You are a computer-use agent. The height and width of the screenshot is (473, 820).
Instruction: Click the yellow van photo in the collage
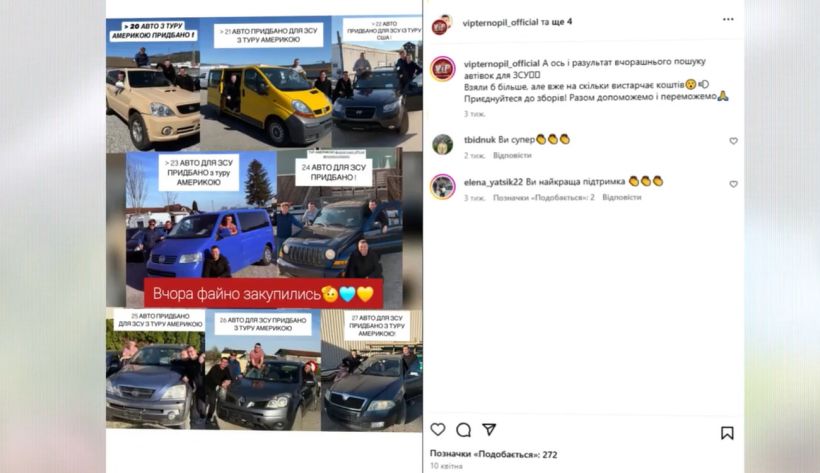point(266,84)
